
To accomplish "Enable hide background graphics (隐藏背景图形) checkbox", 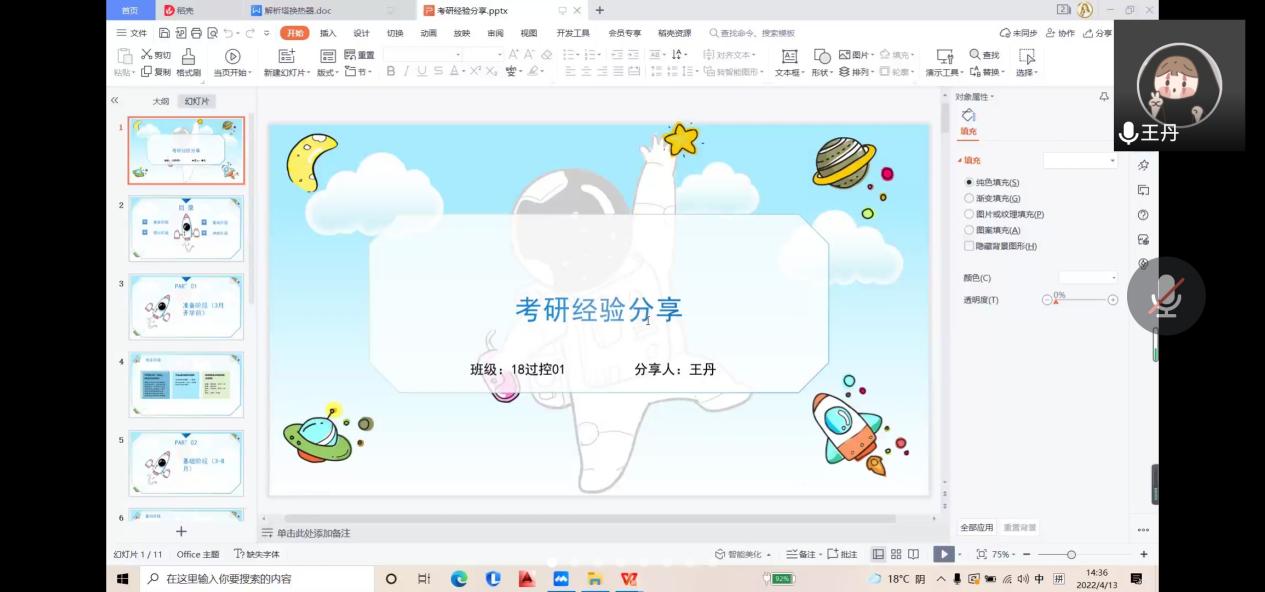I will [969, 246].
